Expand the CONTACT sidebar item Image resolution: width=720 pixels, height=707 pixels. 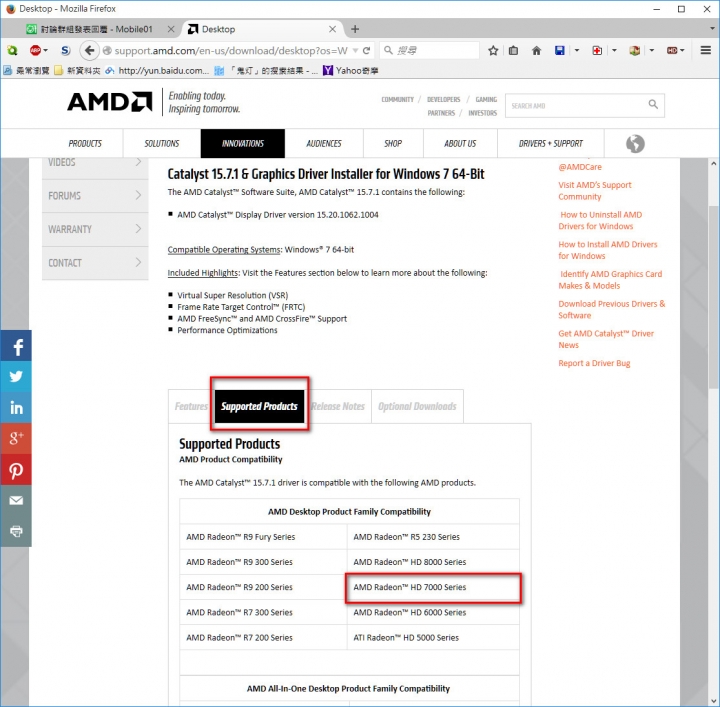click(95, 263)
